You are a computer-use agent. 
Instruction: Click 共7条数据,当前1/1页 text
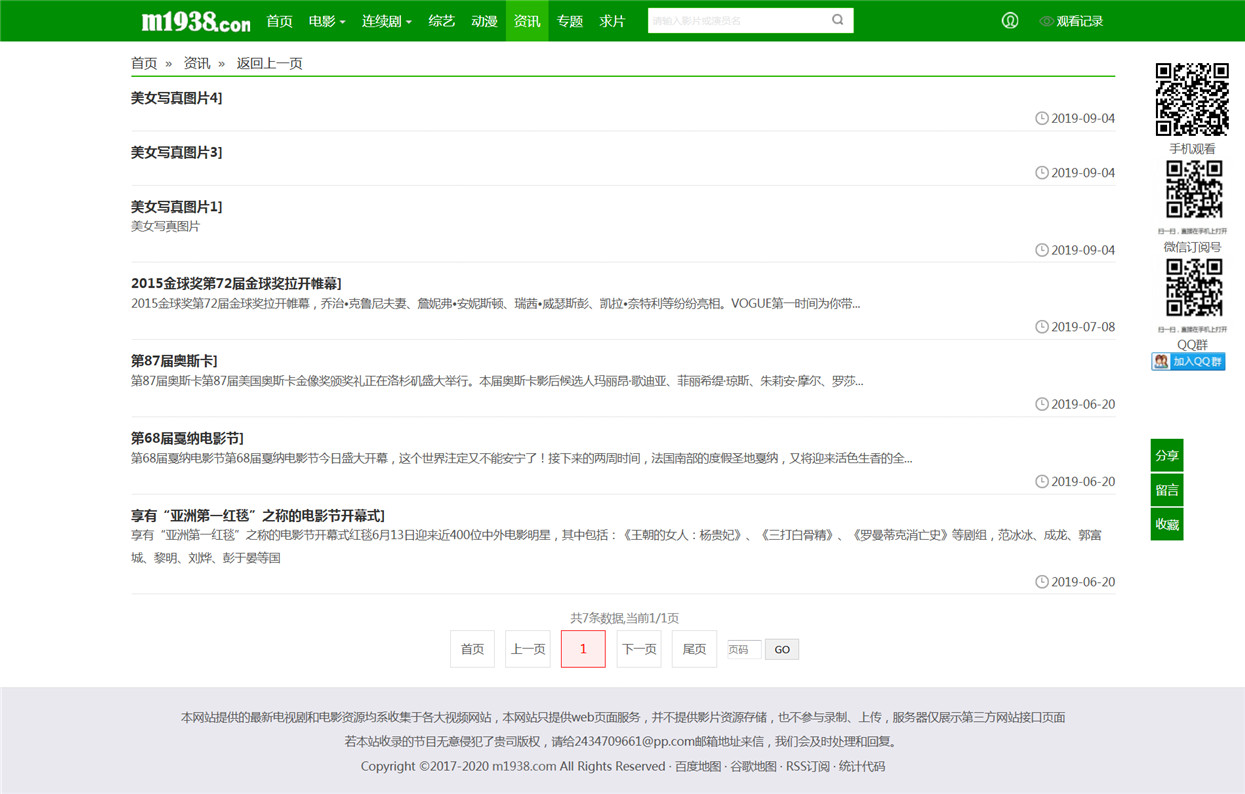pos(624,618)
